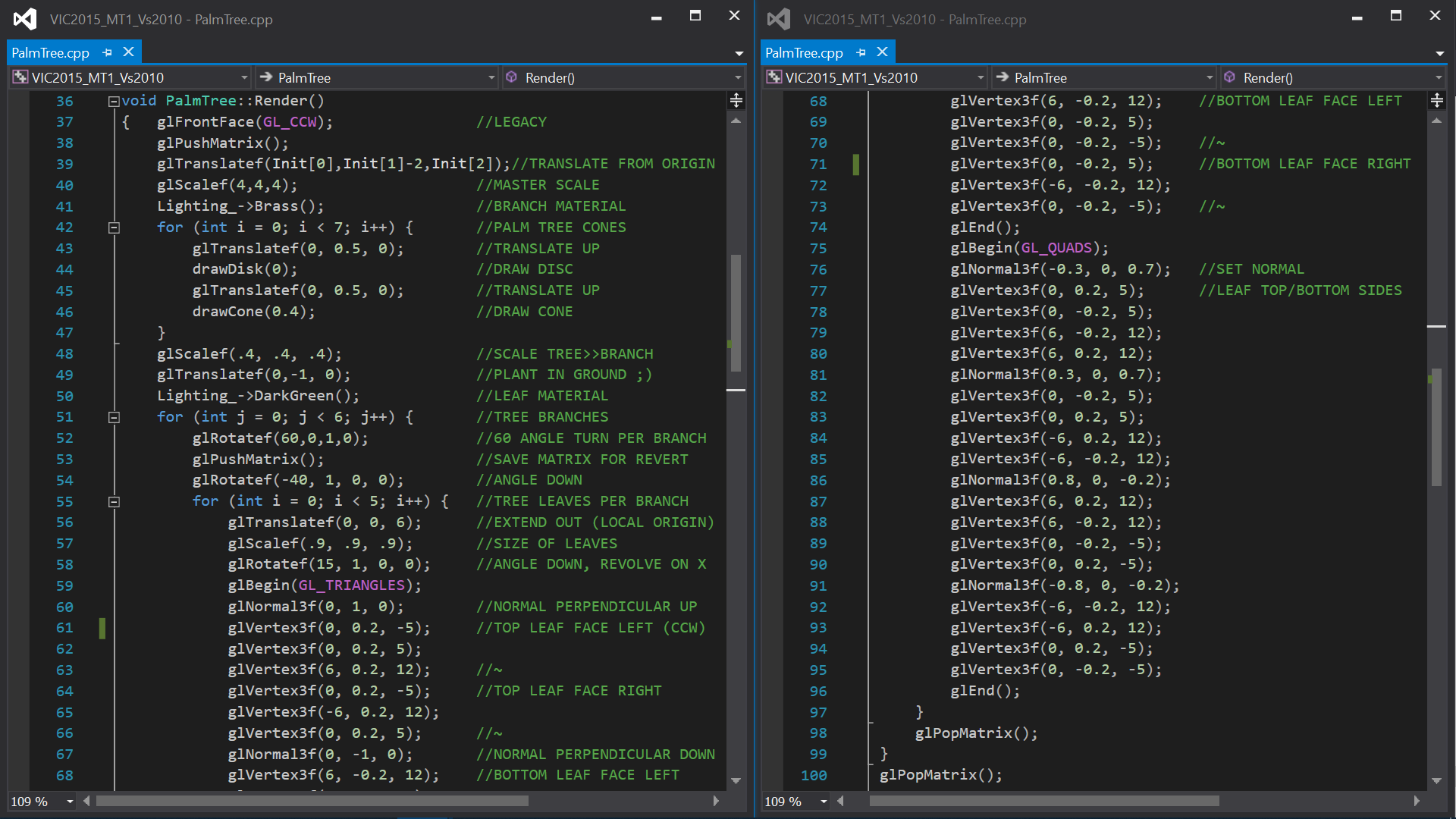The image size is (1456, 819).
Task: Open zoom level 109 % dropdown in left window
Action: click(x=70, y=802)
